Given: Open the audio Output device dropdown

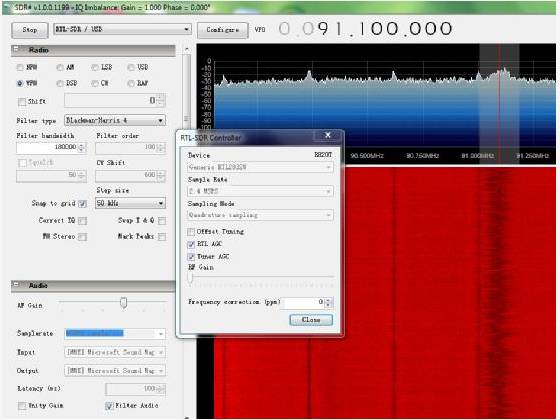Looking at the screenshot, I should (x=115, y=371).
